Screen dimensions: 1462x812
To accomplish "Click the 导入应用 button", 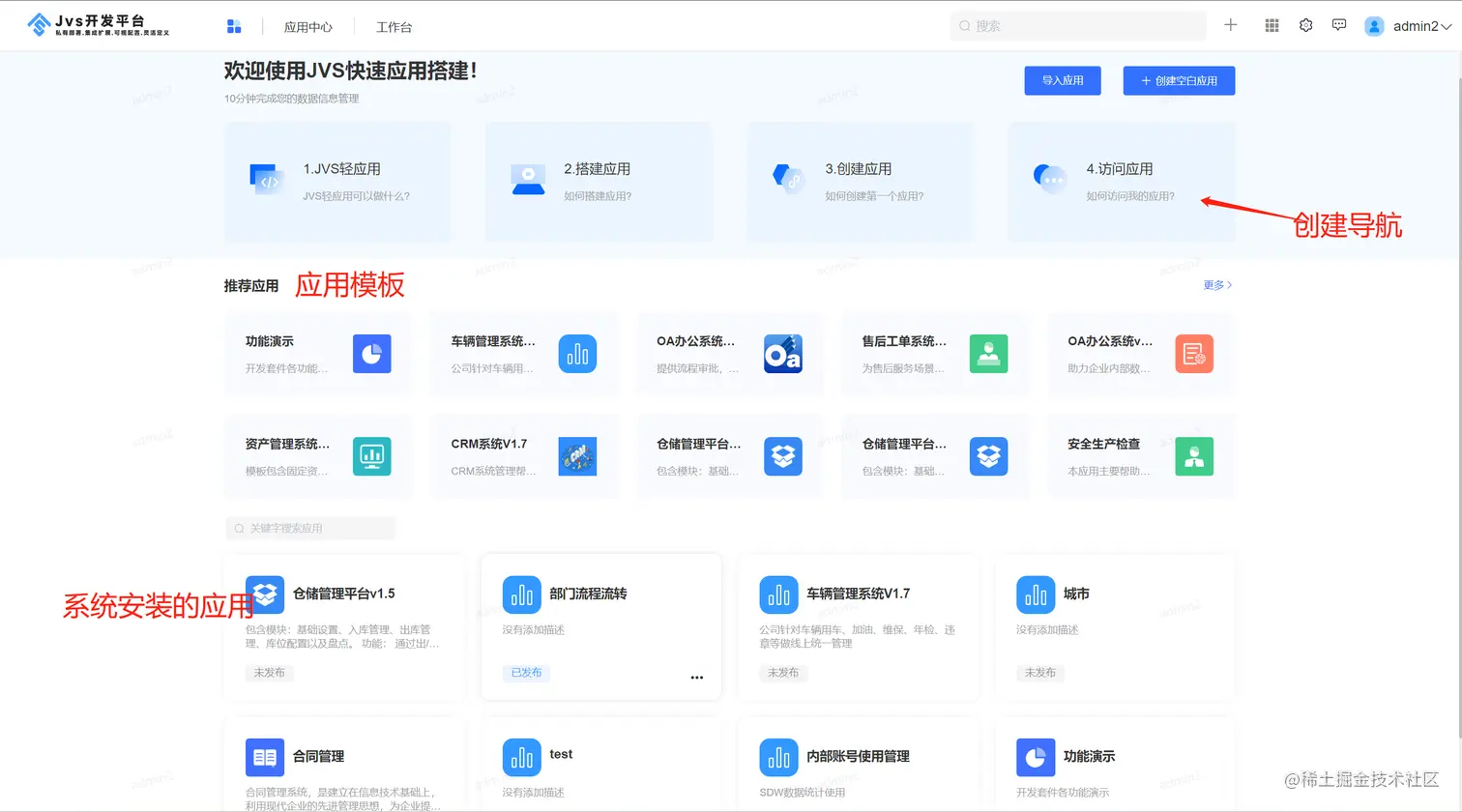I will coord(1063,80).
